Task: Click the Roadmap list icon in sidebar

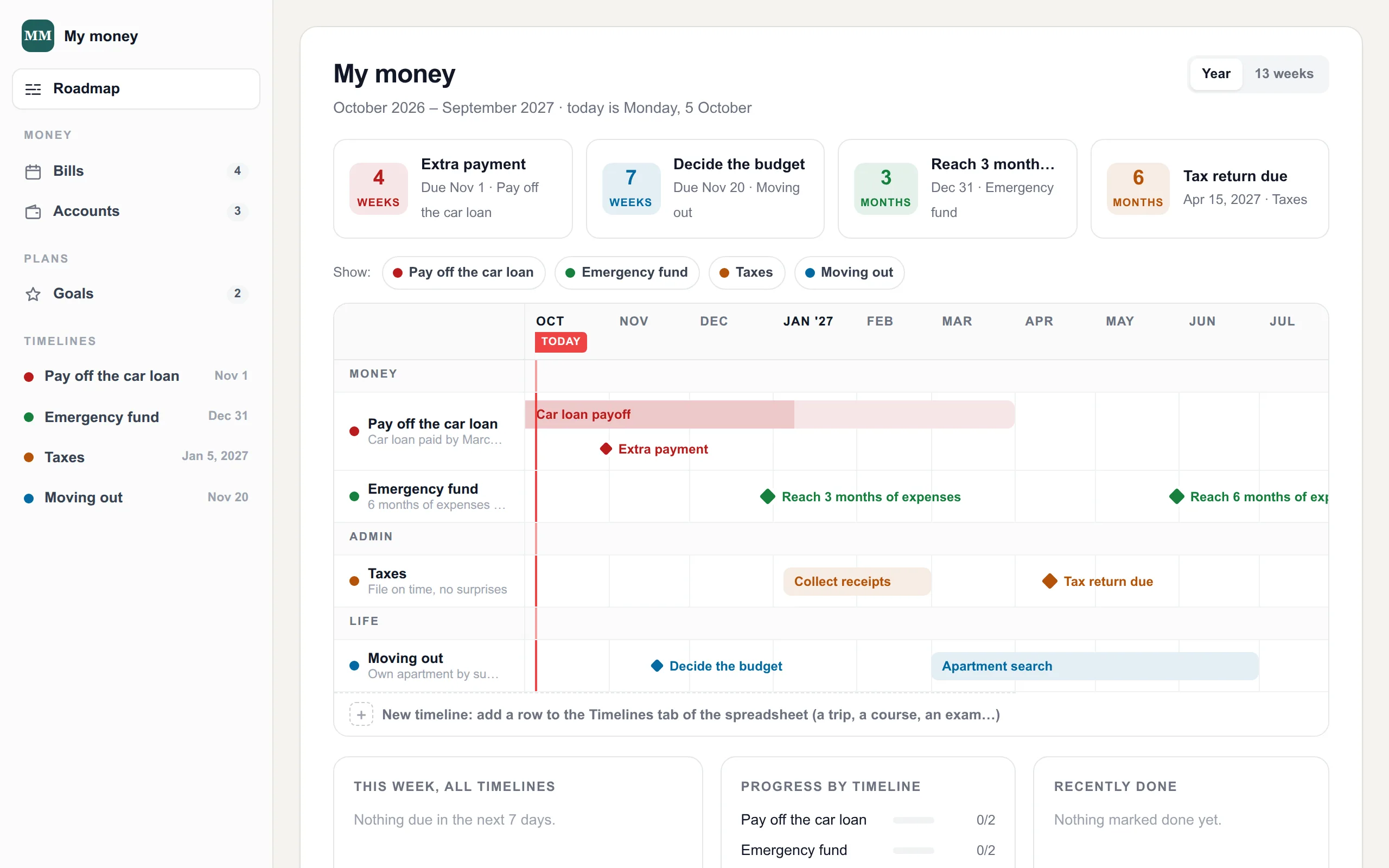Action: click(33, 89)
